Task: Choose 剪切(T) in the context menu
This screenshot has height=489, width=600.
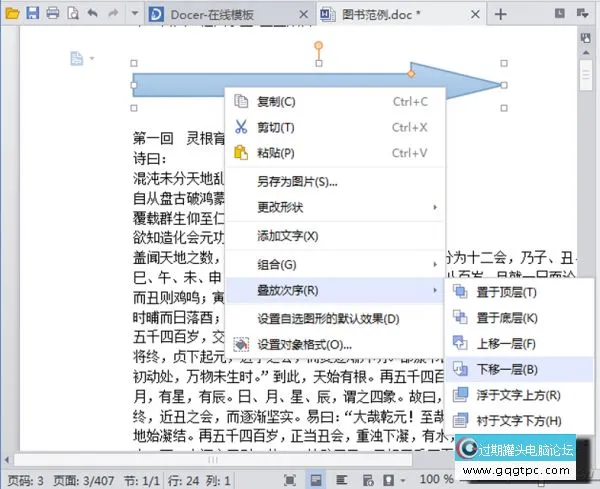Action: point(335,127)
